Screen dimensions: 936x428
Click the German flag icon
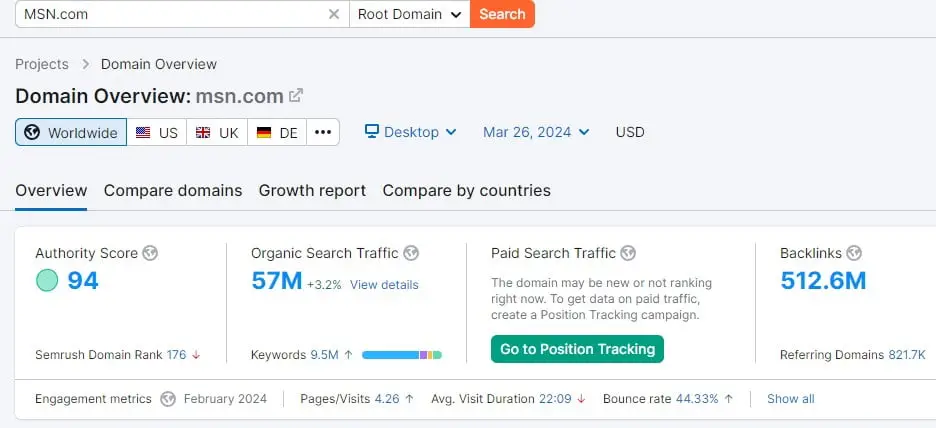coord(264,132)
